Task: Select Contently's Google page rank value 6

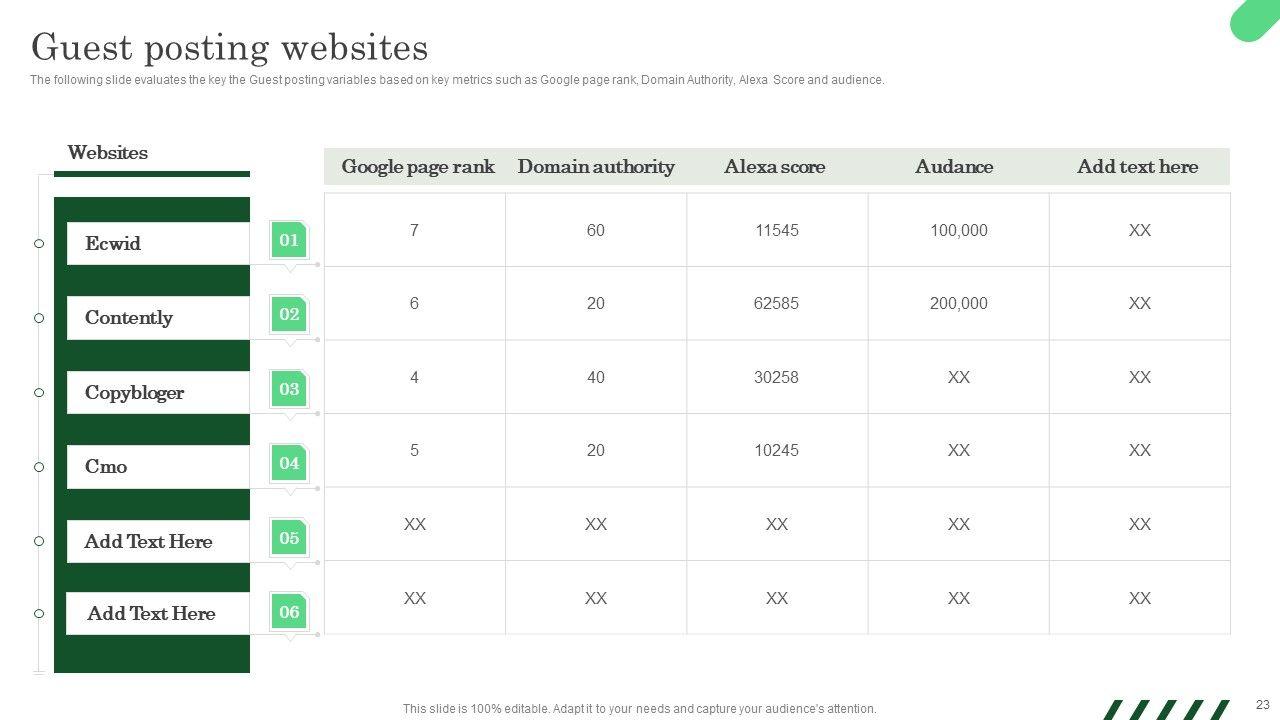Action: click(x=414, y=303)
